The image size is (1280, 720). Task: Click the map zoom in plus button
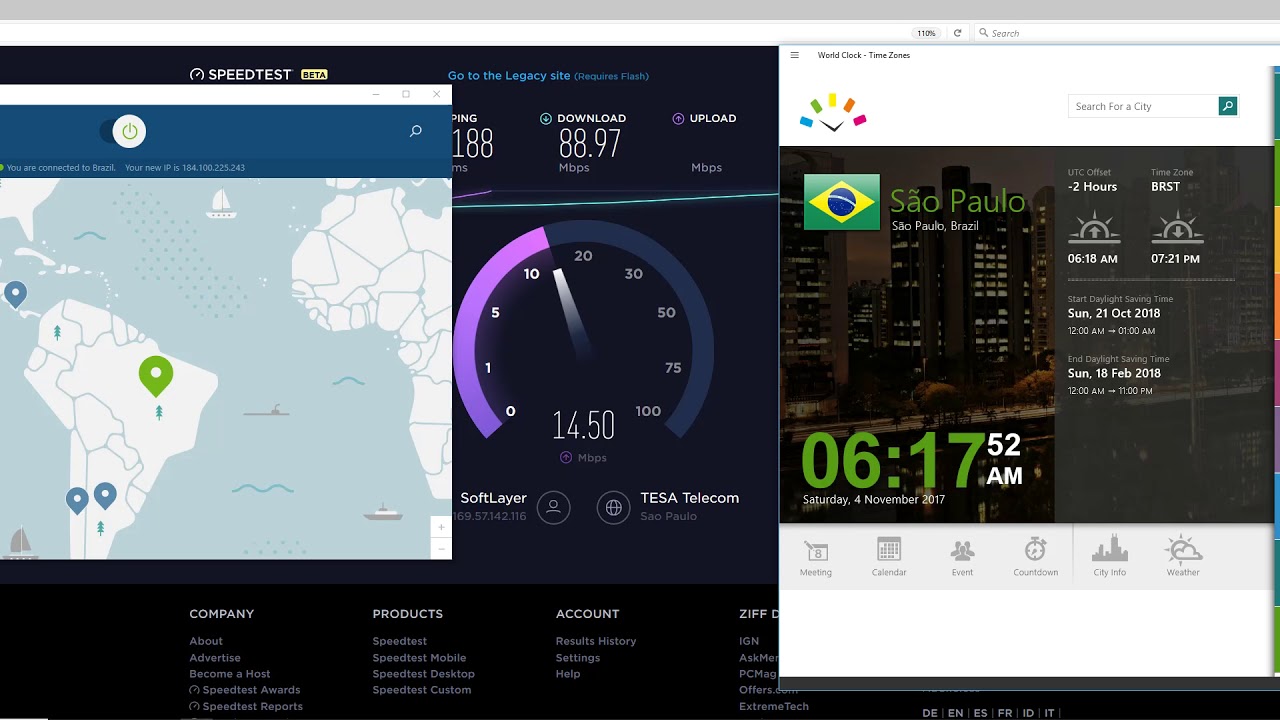point(441,527)
